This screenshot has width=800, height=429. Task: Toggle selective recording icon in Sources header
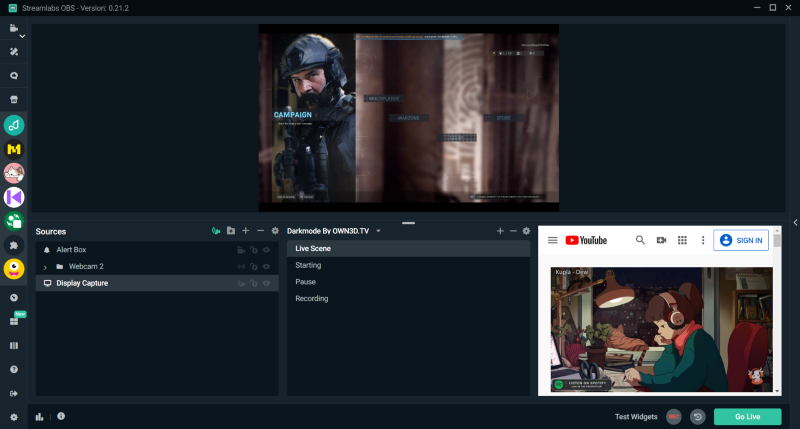[216, 231]
